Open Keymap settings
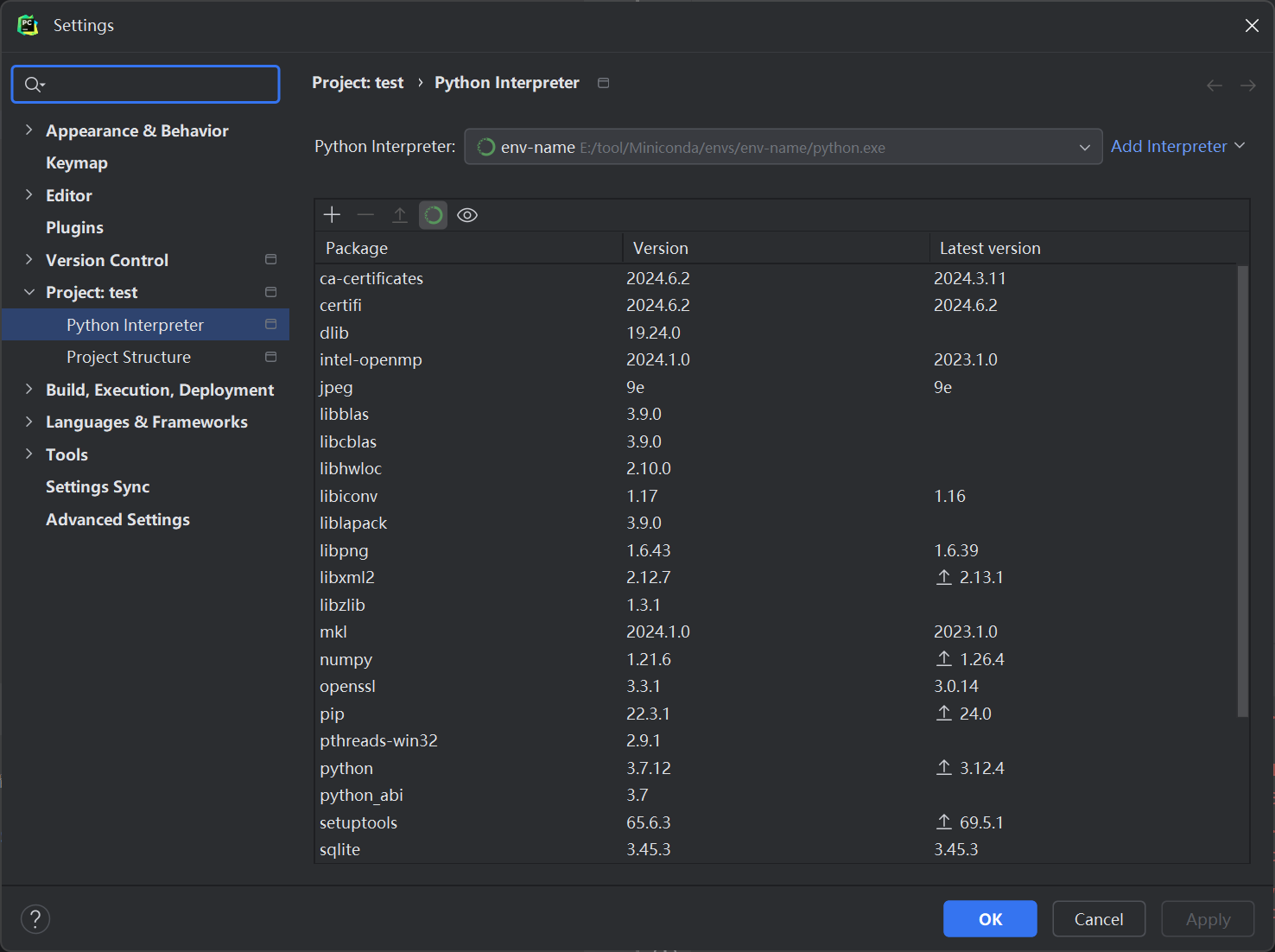1275x952 pixels. click(77, 162)
